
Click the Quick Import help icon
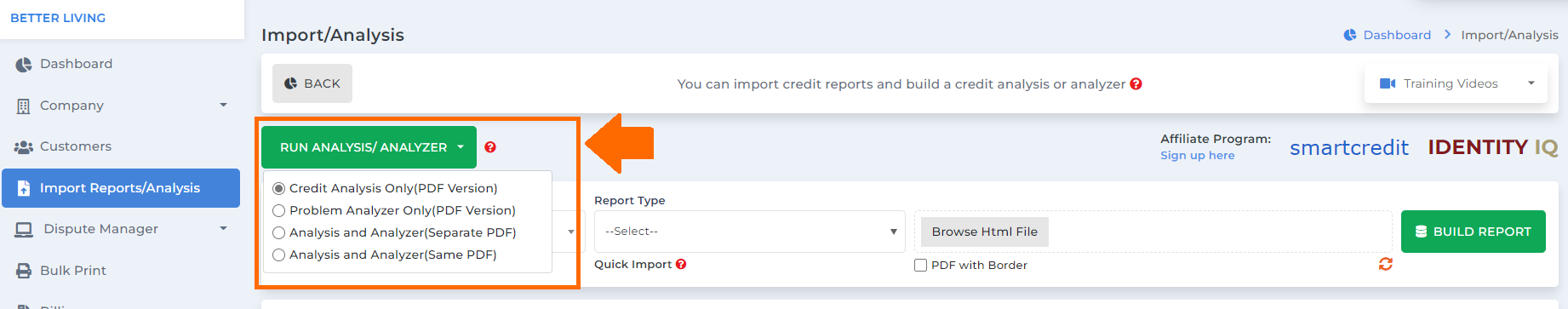point(681,265)
